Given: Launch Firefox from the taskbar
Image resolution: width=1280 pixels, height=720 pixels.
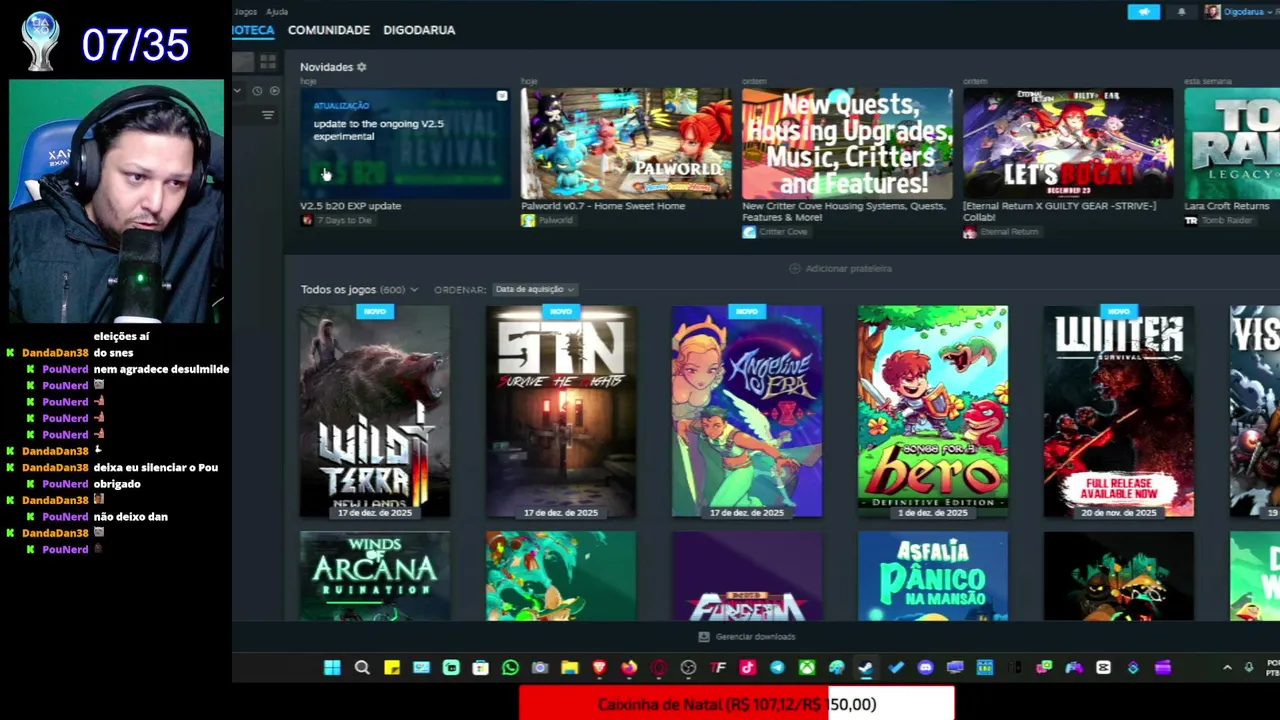Looking at the screenshot, I should pyautogui.click(x=629, y=668).
